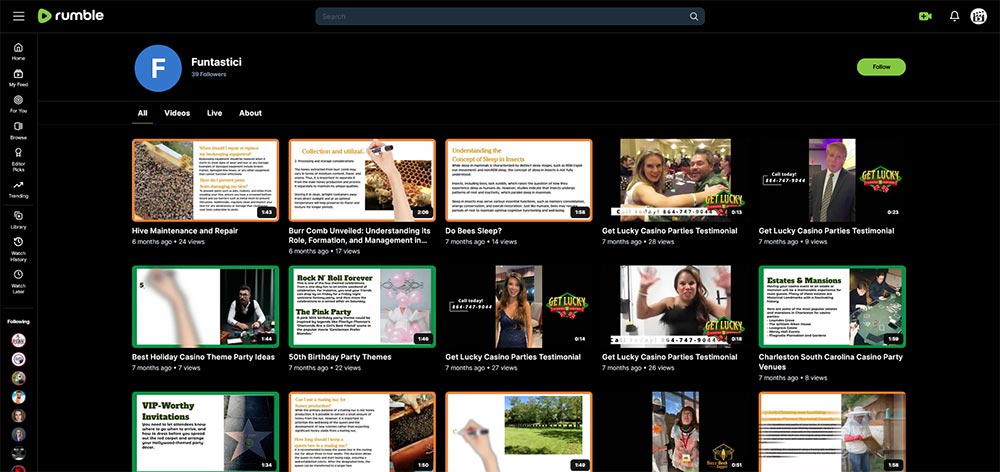Open first followed channel avatar in sidebar
Image resolution: width=1000 pixels, height=472 pixels.
click(18, 340)
